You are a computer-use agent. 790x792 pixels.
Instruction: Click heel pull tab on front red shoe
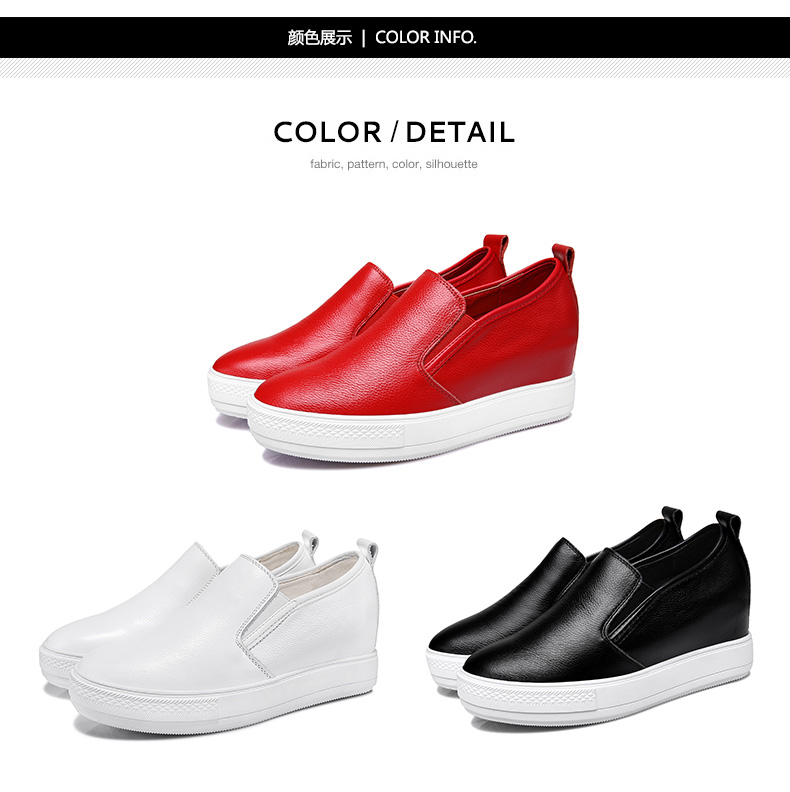pyautogui.click(x=563, y=258)
